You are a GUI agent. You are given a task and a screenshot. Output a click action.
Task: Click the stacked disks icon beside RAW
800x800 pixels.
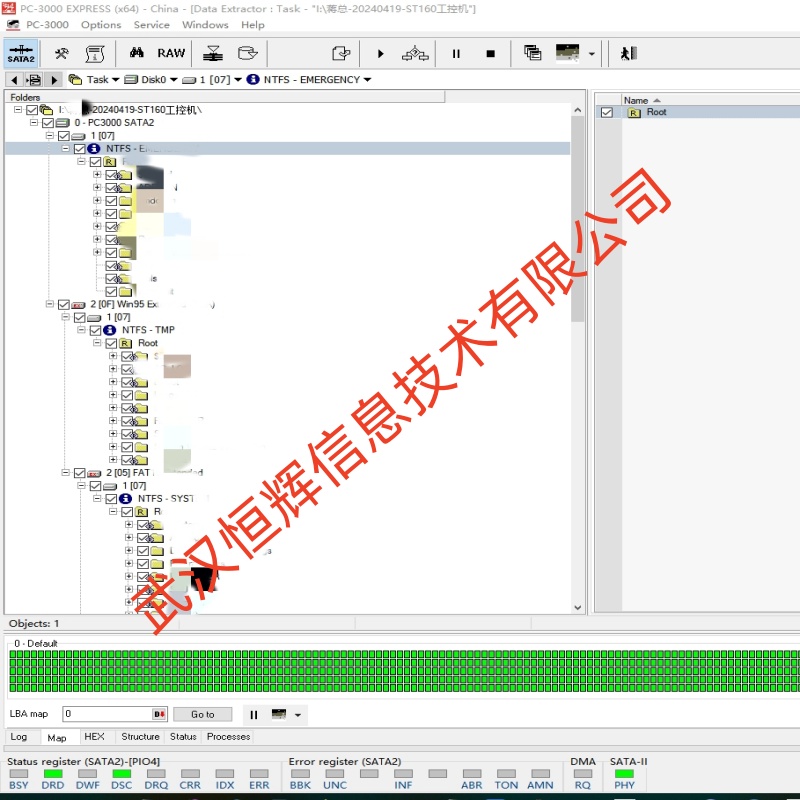(213, 53)
